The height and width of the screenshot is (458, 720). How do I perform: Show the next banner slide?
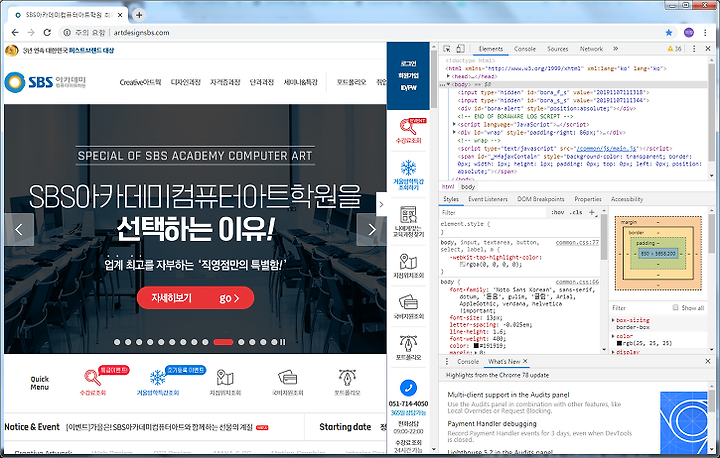point(371,229)
